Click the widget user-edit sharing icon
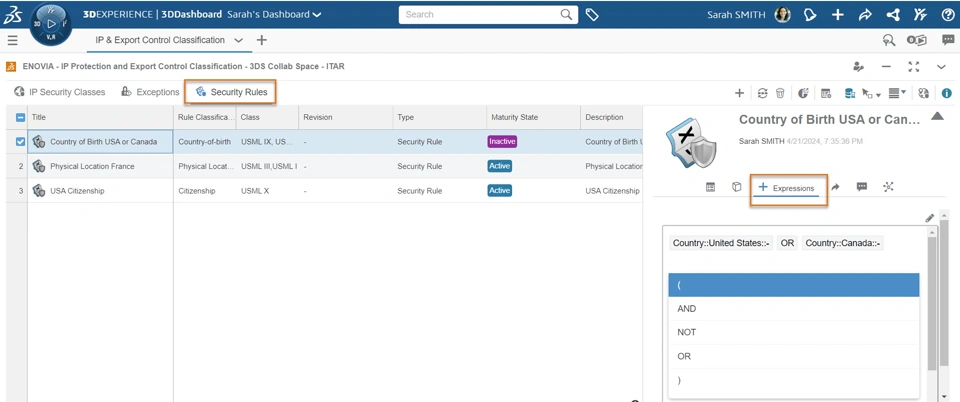The image size is (960, 402). (859, 66)
